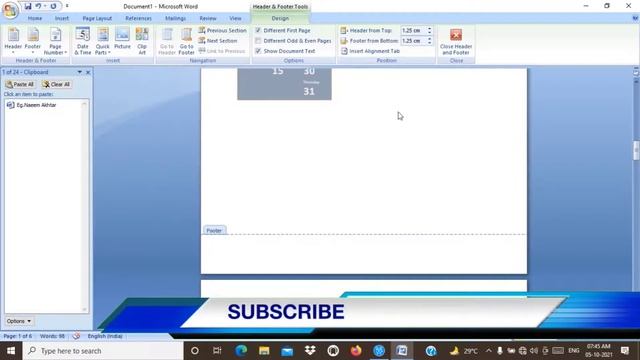Adjust Footer from Bottom spinner arrows
Screen dimensions: 640x360
pyautogui.click(x=429, y=40)
